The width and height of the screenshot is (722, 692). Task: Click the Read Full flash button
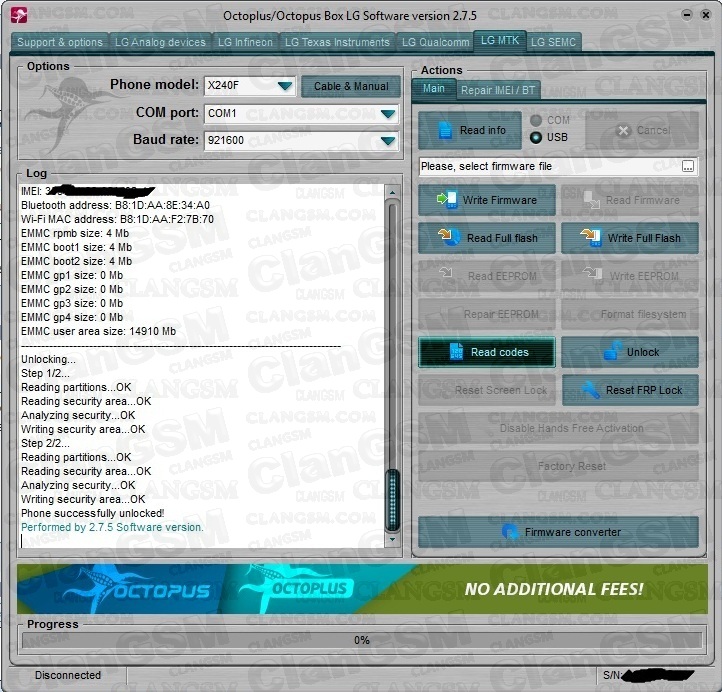(487, 238)
